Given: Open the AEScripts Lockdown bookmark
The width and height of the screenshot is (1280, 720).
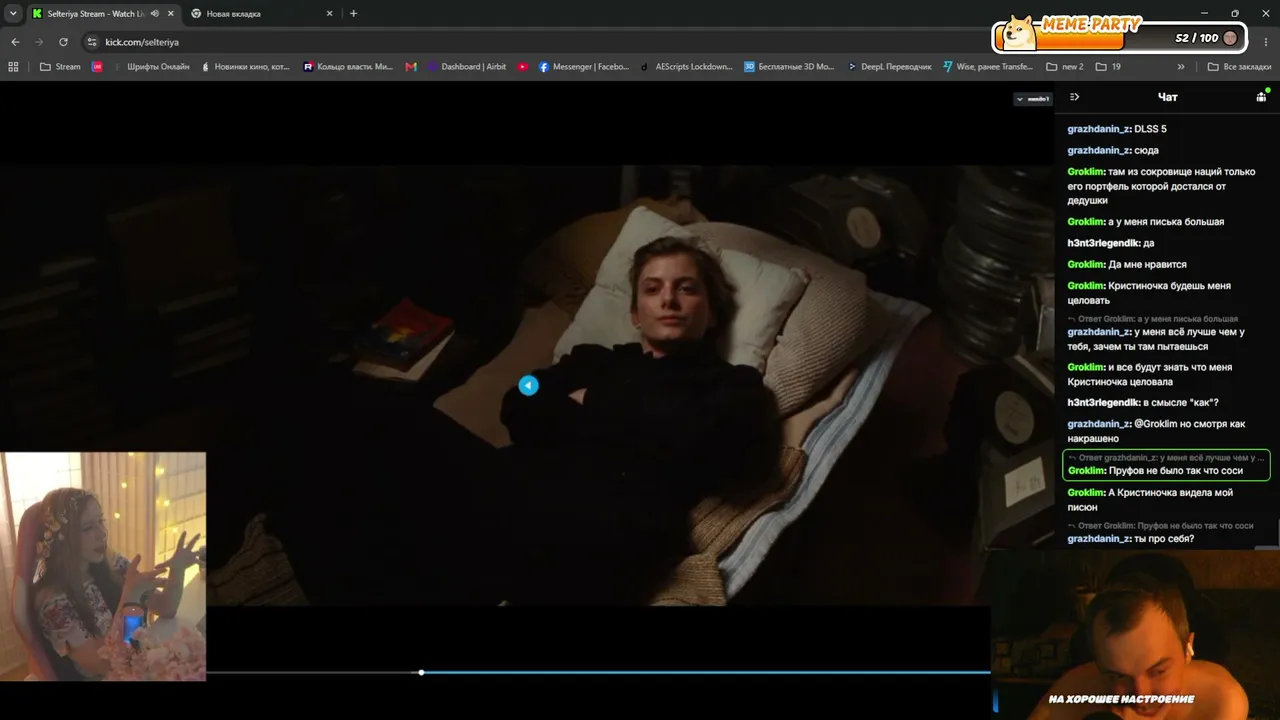Looking at the screenshot, I should coord(687,67).
